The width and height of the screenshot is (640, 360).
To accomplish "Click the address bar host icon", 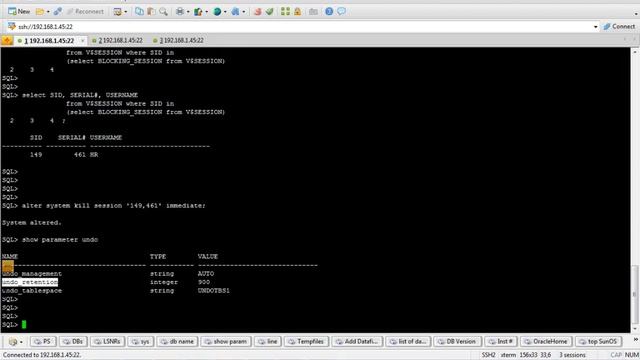I will pos(11,26).
